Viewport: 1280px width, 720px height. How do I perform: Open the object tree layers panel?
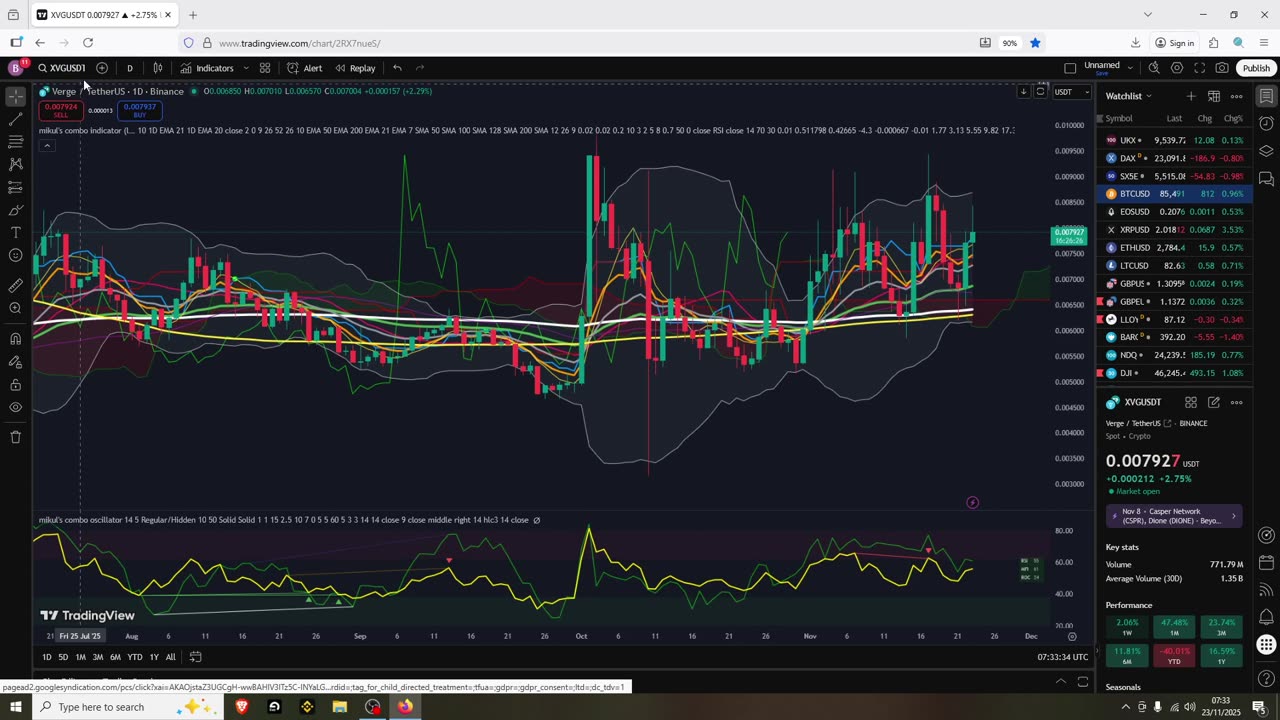[1266, 151]
